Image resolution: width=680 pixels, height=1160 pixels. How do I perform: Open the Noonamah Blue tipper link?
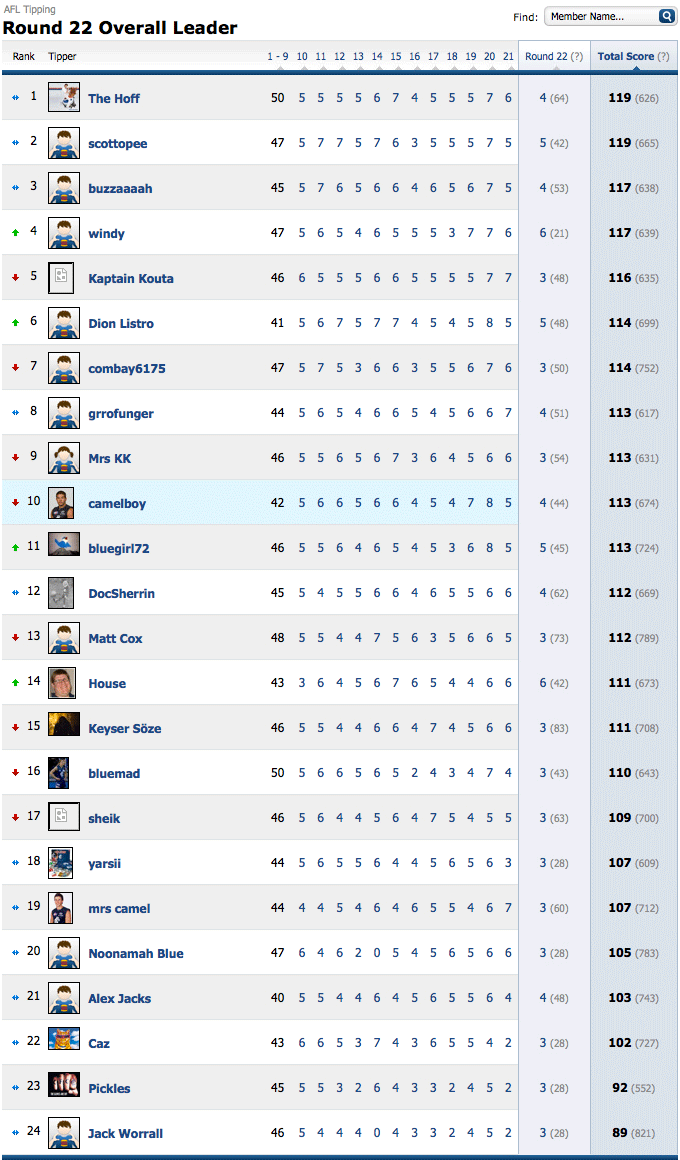(136, 953)
